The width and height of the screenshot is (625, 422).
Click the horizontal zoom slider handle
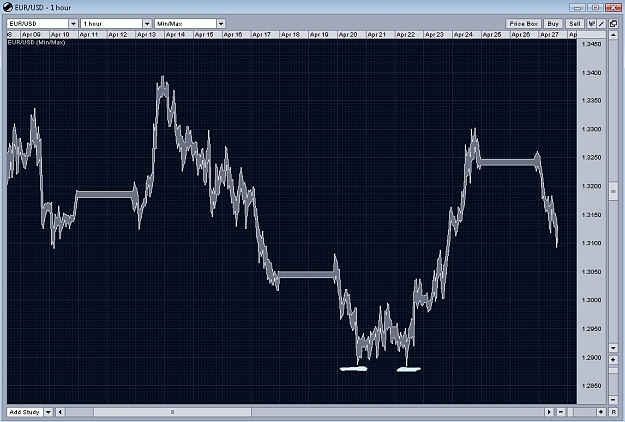pyautogui.click(x=571, y=412)
